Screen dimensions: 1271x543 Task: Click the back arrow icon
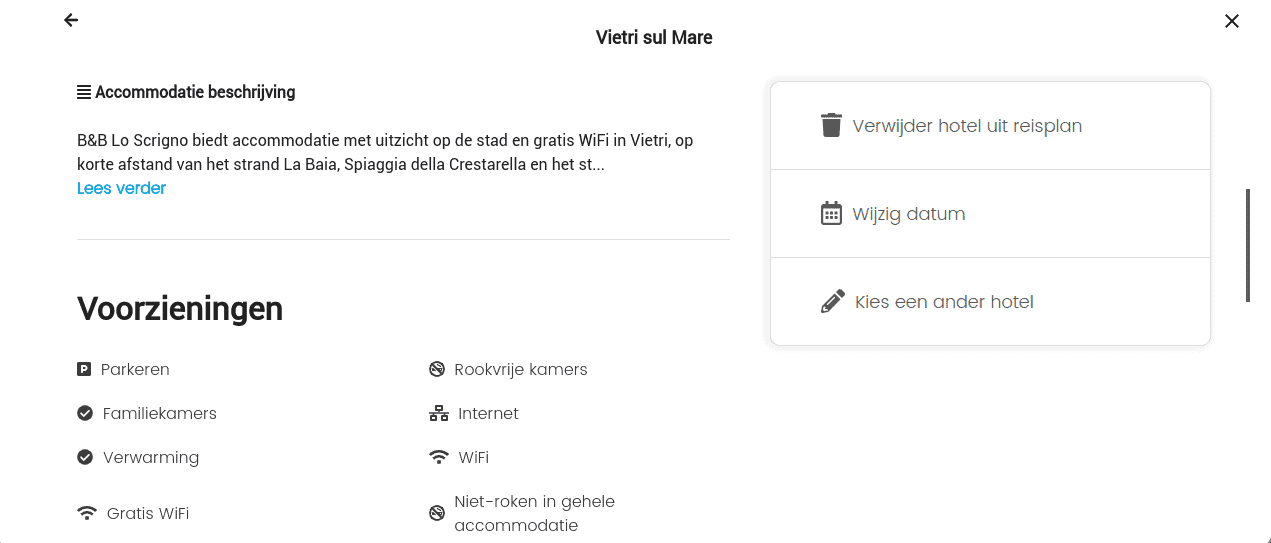click(x=71, y=20)
